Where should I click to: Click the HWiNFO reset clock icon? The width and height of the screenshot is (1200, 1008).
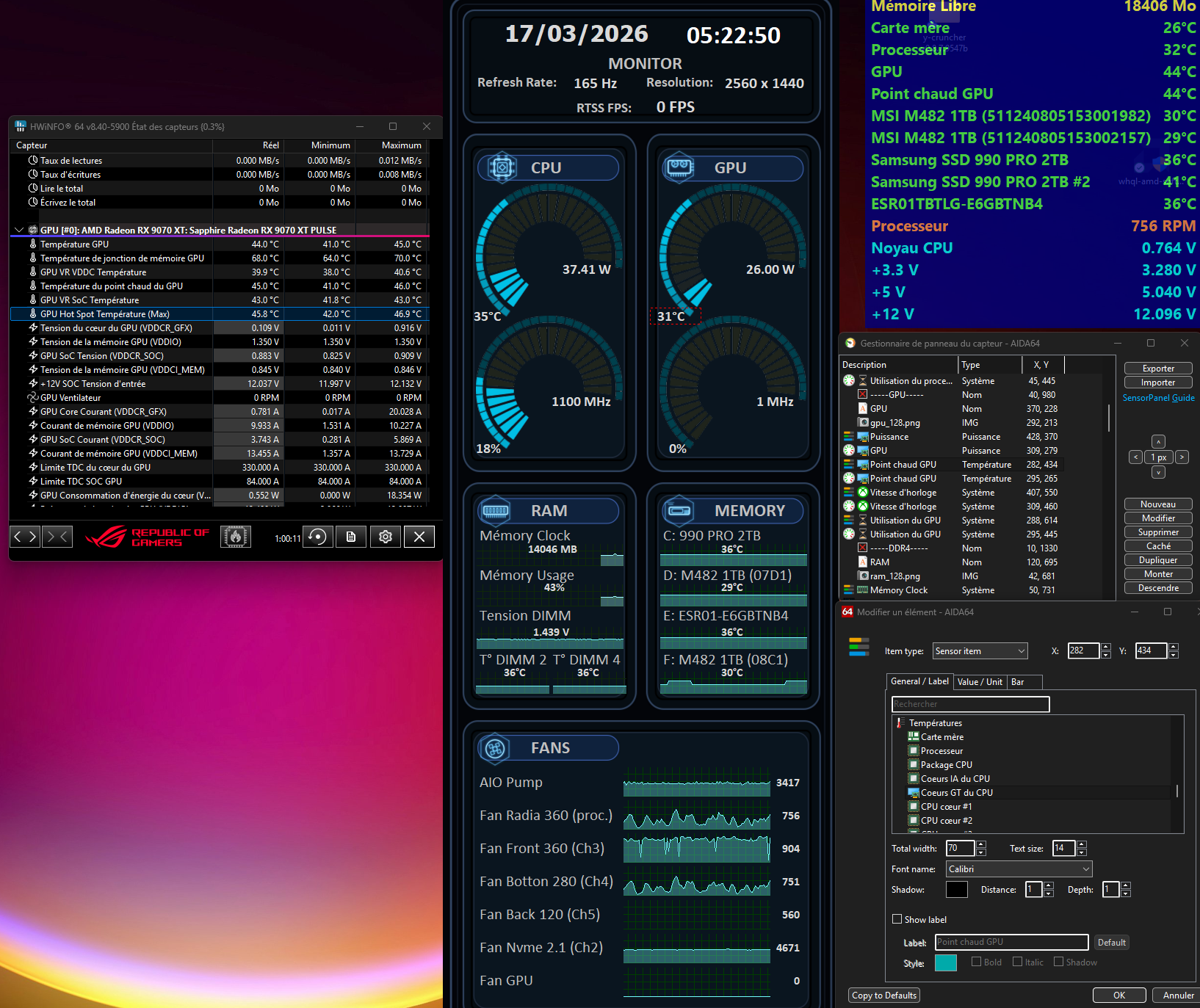coord(317,537)
